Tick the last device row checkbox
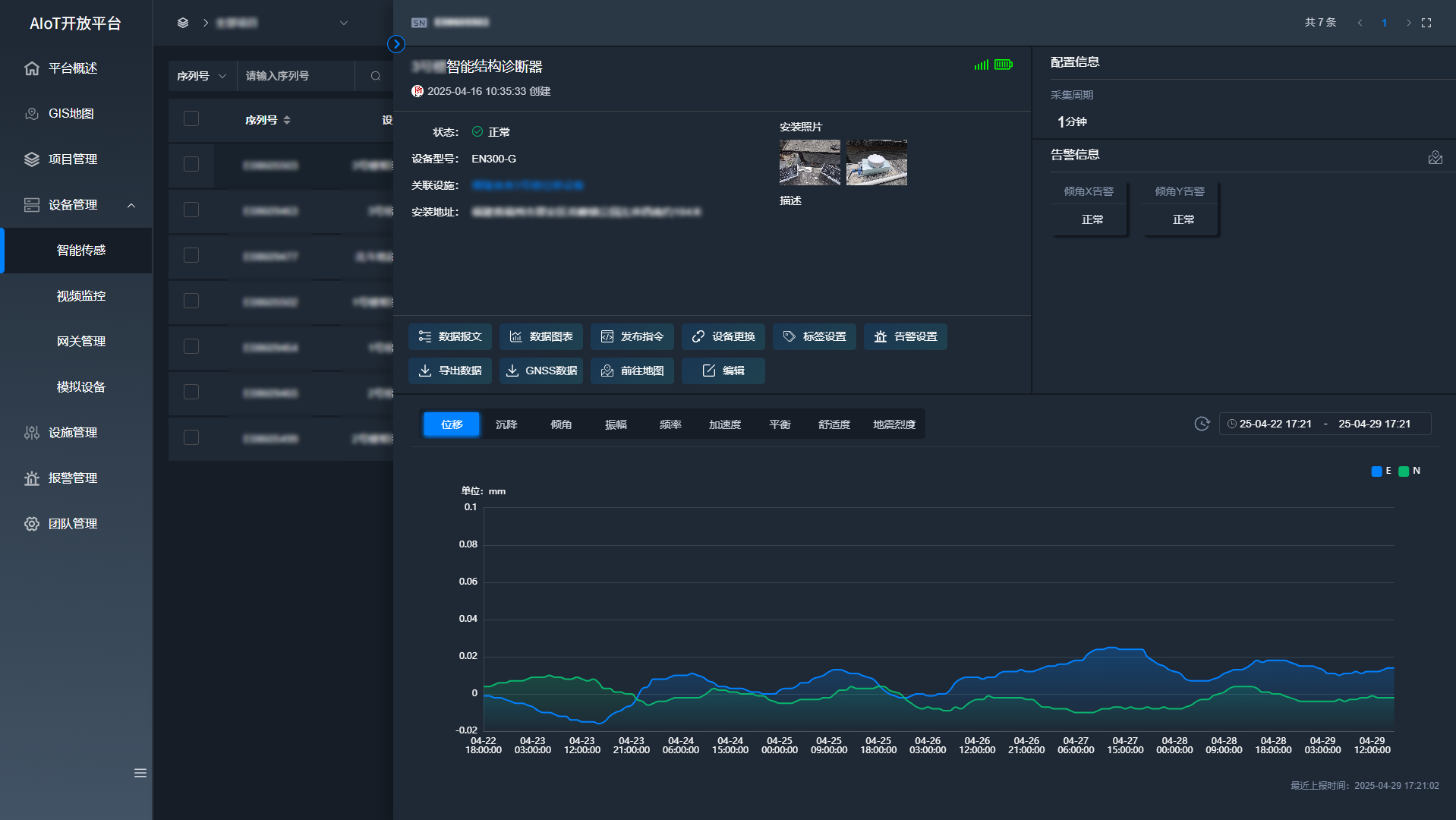The image size is (1456, 820). pyautogui.click(x=191, y=437)
